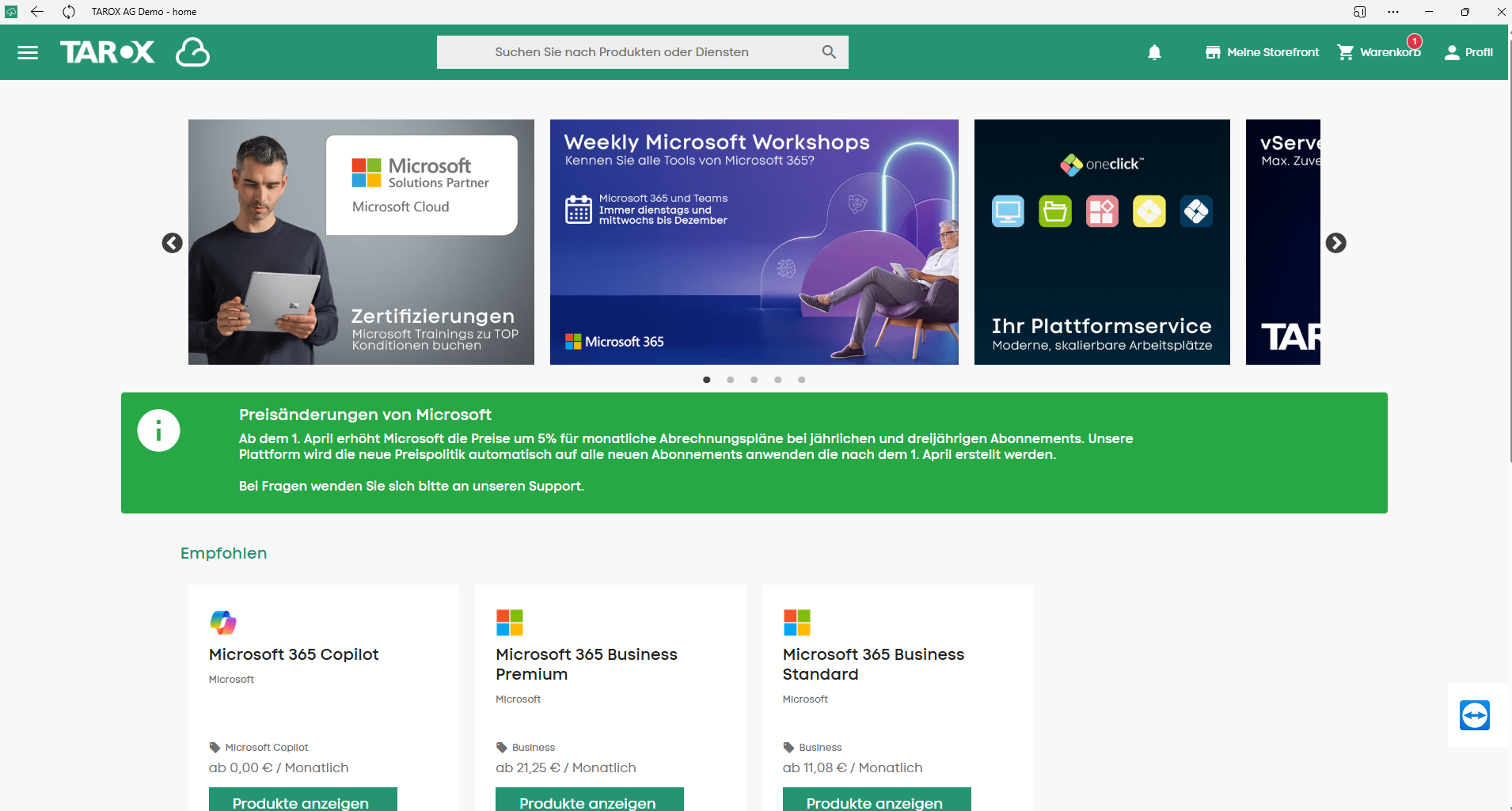This screenshot has height=811, width=1512.
Task: Open Weekly Microsoft Workshops banner
Action: tap(754, 242)
